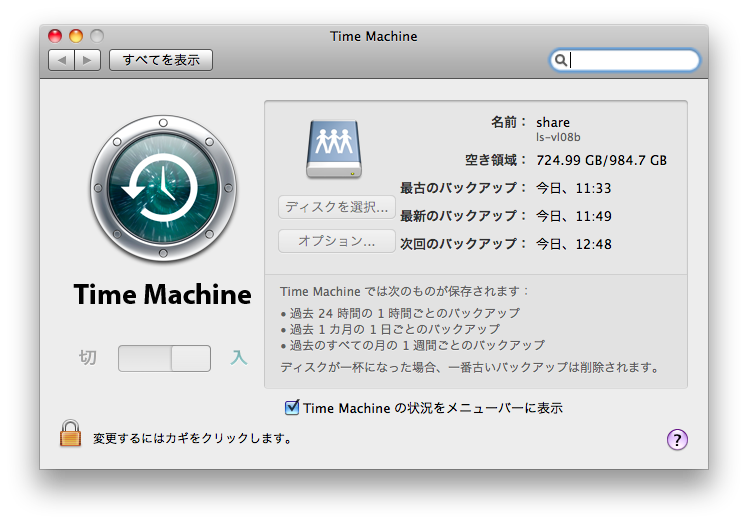This screenshot has width=748, height=524.
Task: Click the ディスクが一杯になった場合 notice text
Action: coord(469,367)
